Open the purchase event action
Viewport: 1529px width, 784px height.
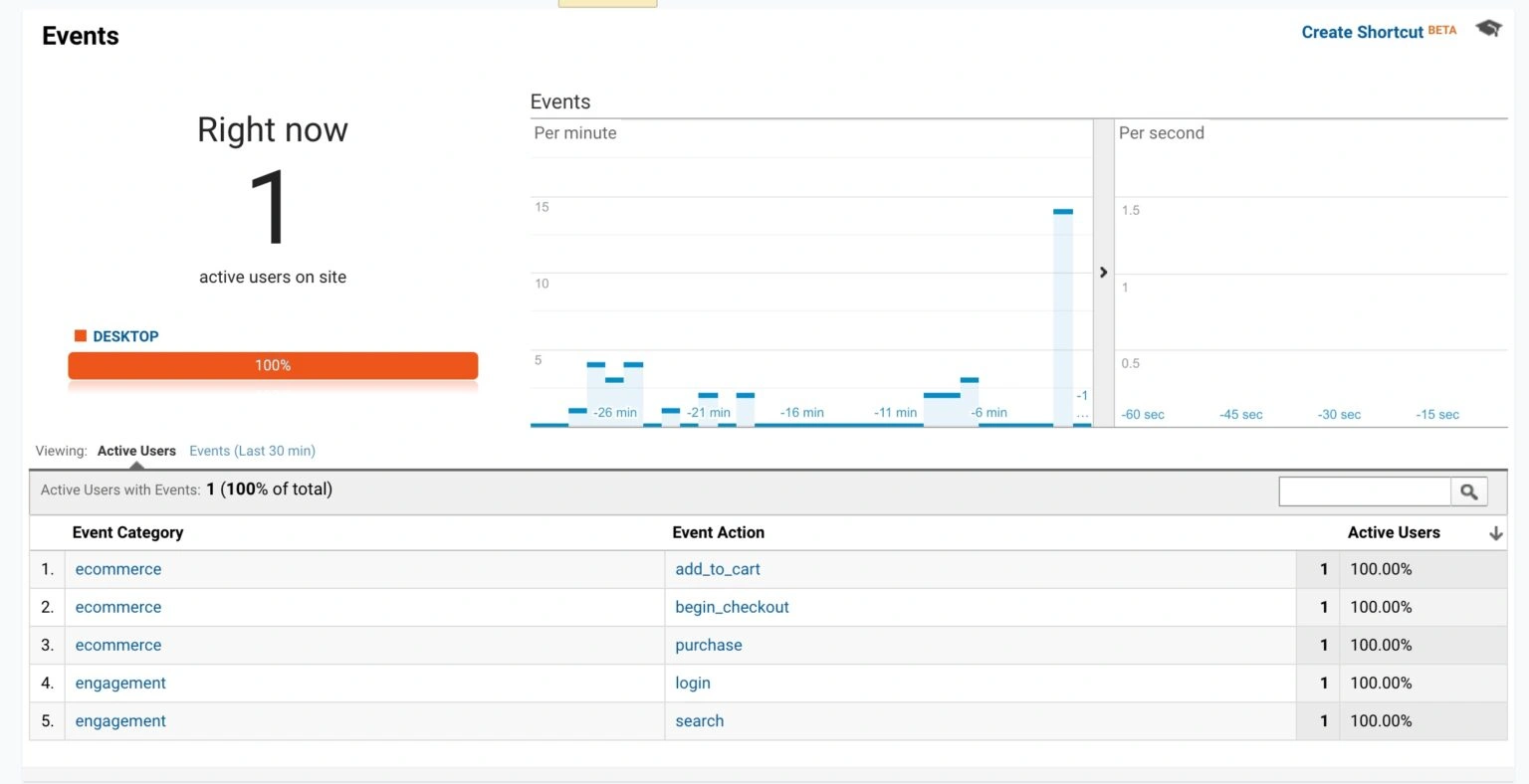coord(708,645)
